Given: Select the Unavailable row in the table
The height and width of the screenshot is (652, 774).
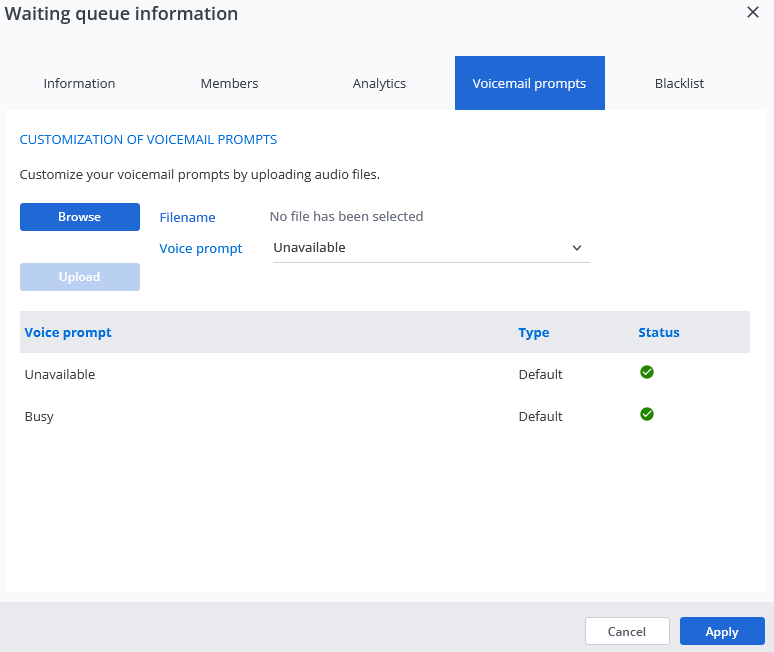Looking at the screenshot, I should pos(60,374).
